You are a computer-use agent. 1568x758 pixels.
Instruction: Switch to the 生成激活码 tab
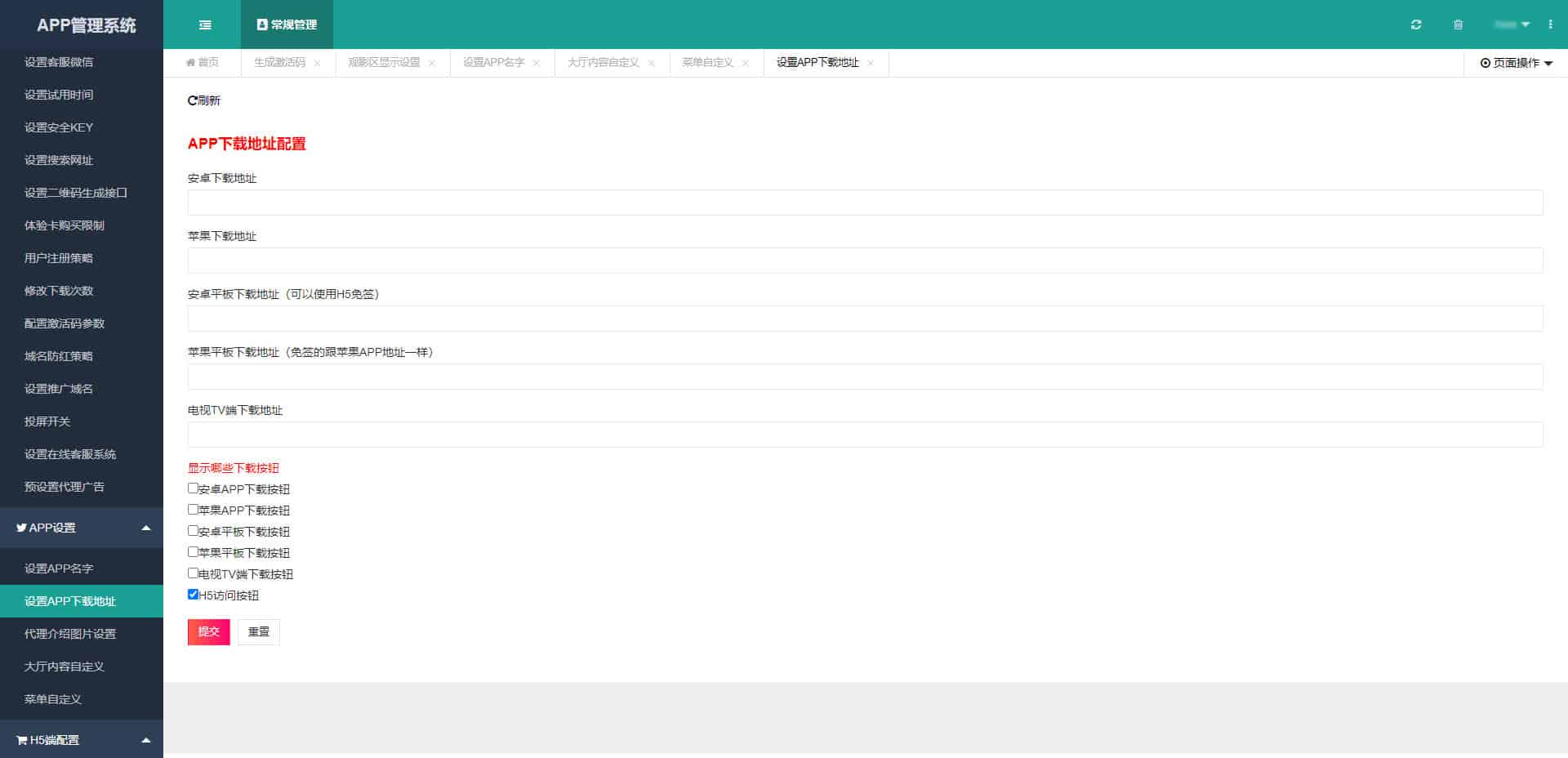[x=279, y=63]
